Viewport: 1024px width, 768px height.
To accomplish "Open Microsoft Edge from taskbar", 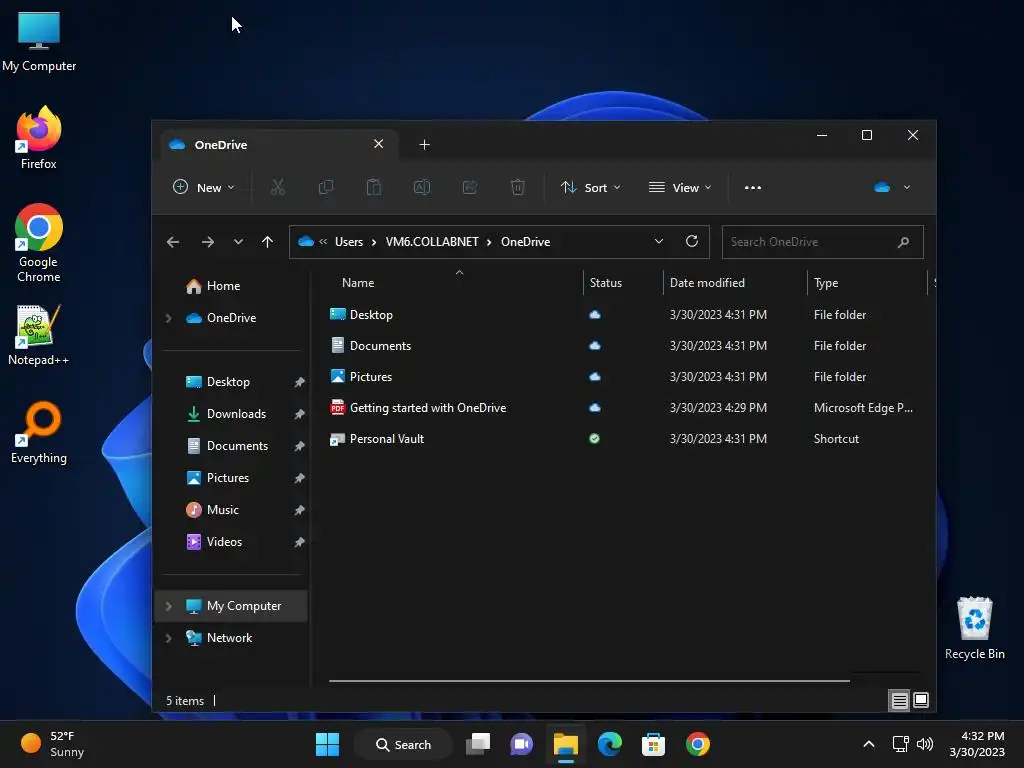I will pos(610,744).
